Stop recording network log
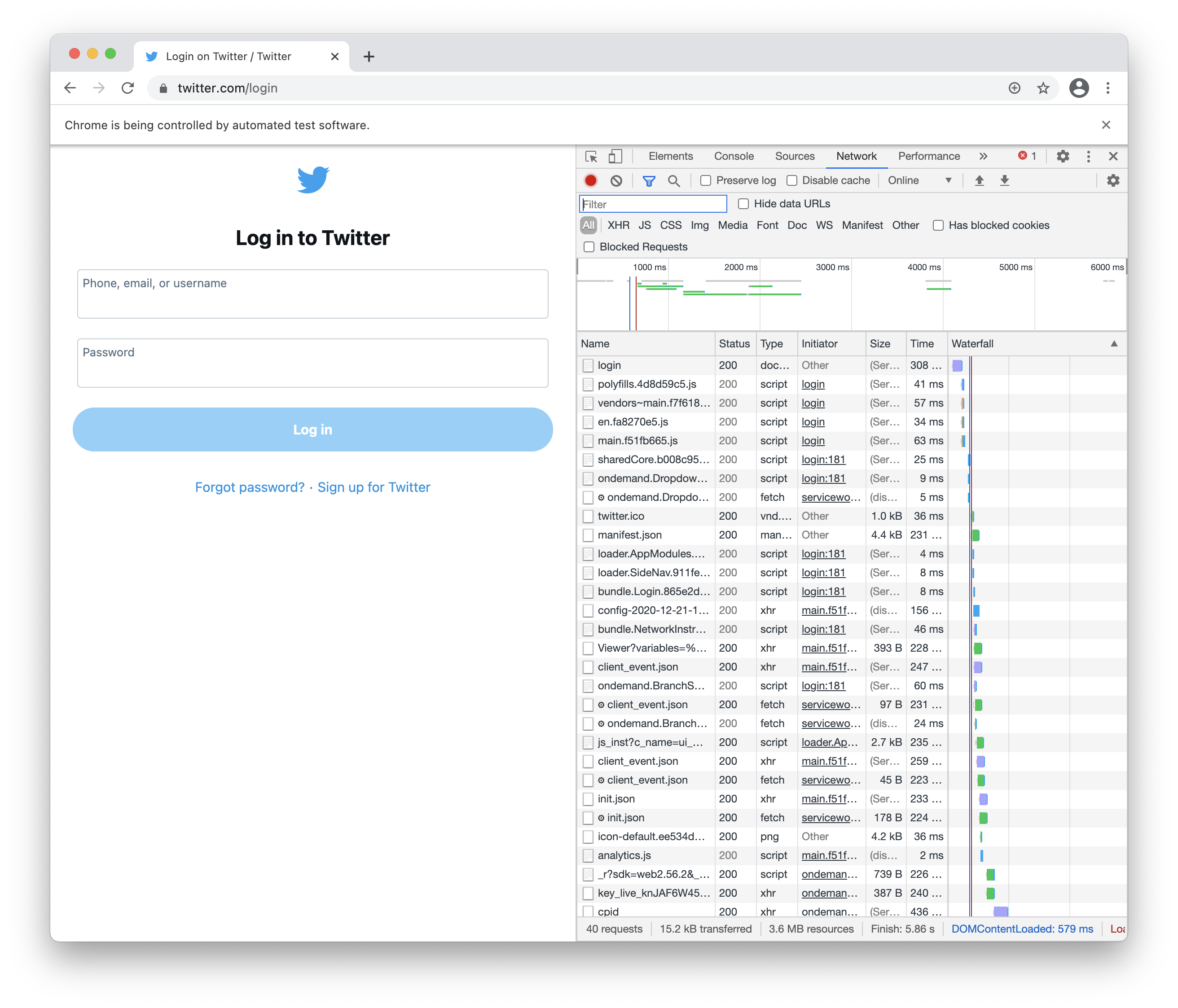The width and height of the screenshot is (1178, 1008). pyautogui.click(x=591, y=181)
